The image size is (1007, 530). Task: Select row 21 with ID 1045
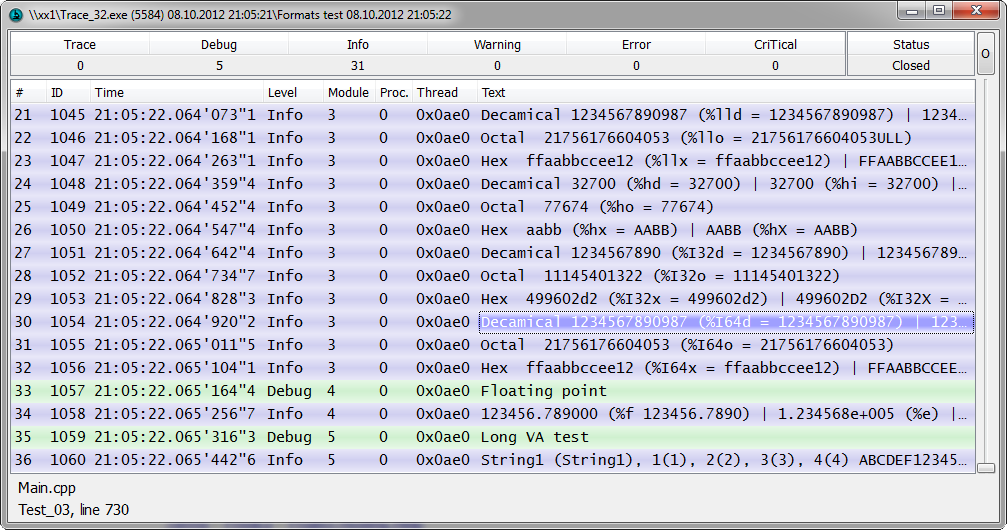[x=493, y=115]
